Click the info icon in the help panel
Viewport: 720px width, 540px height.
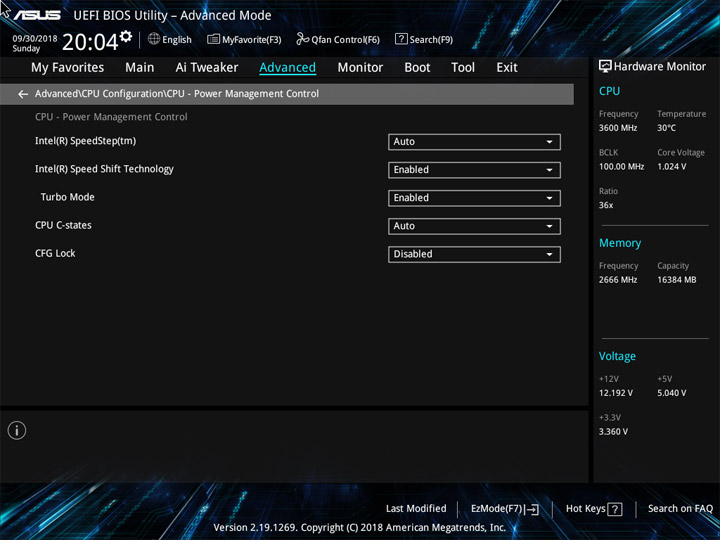(x=17, y=430)
